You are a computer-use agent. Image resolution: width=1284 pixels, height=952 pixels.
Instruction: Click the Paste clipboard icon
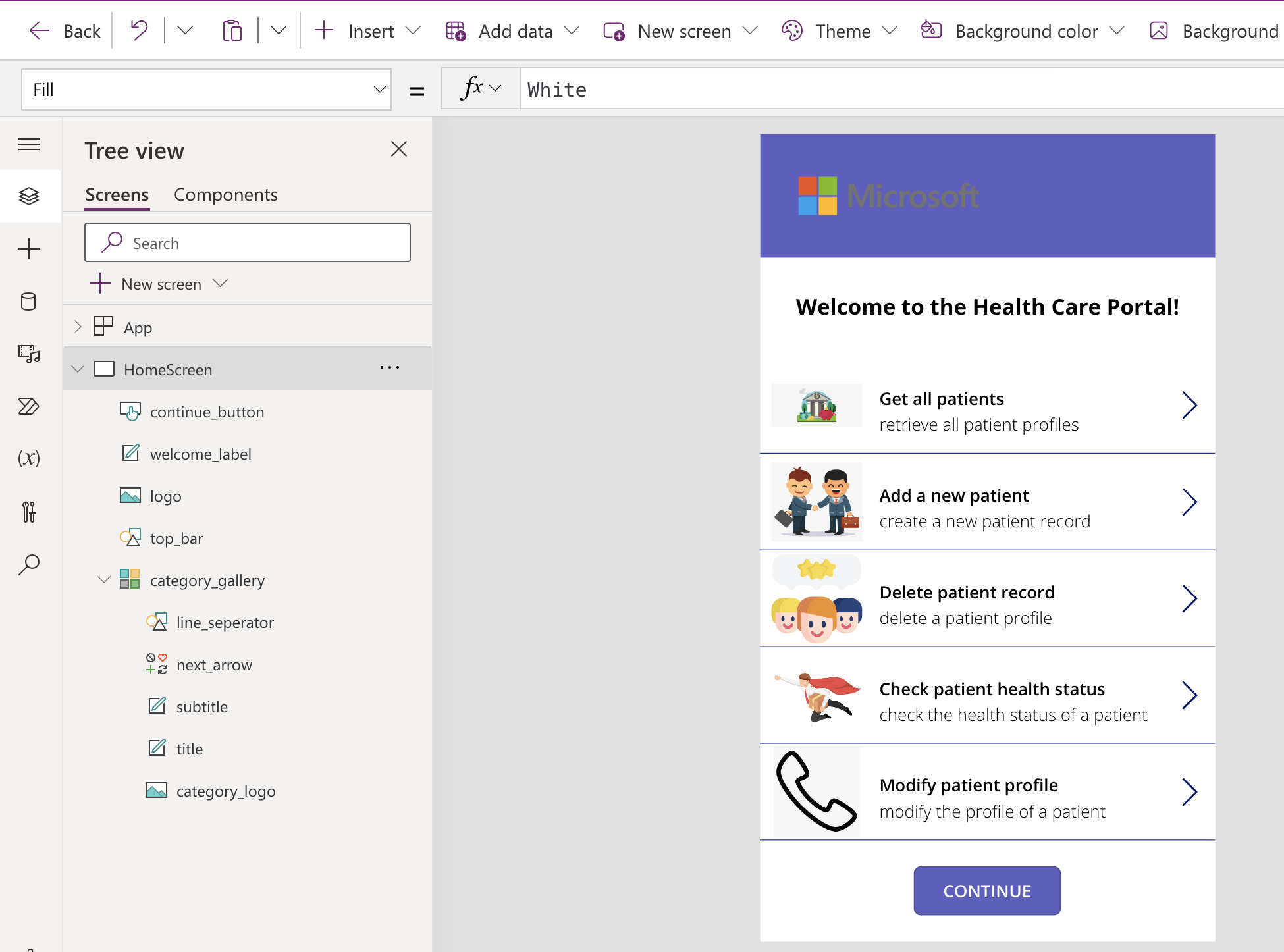[232, 30]
